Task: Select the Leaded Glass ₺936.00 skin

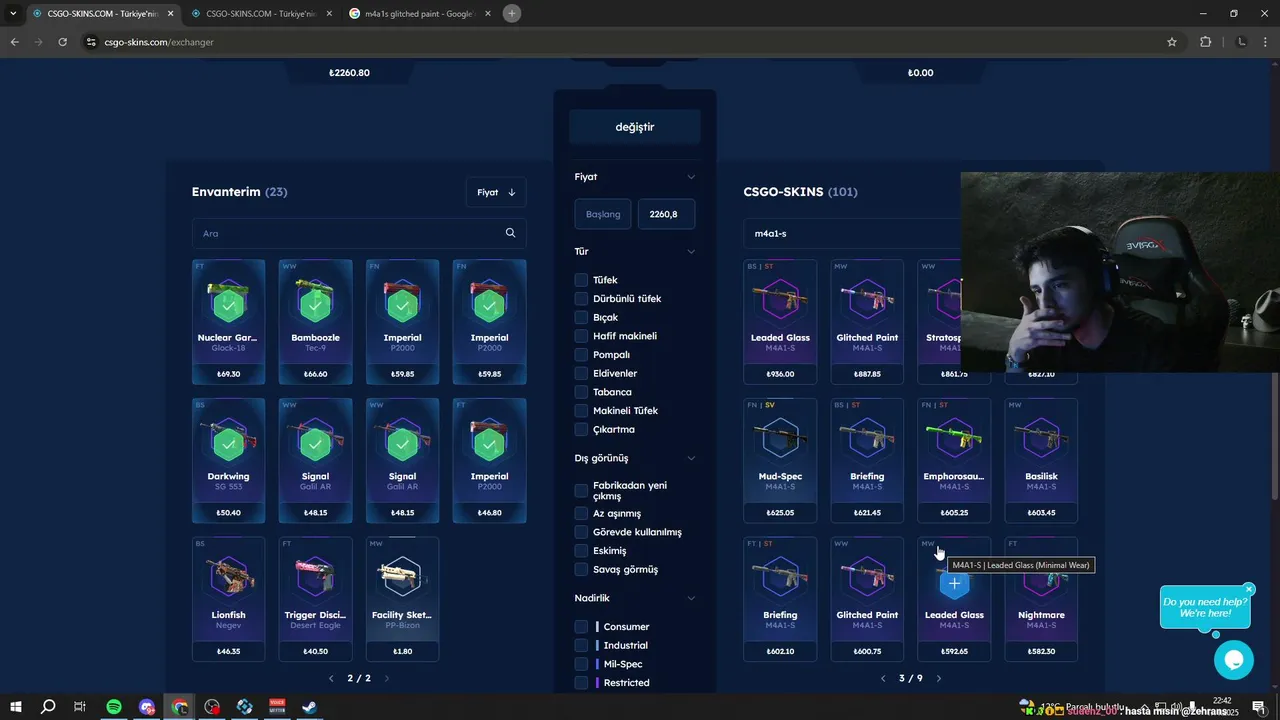Action: pyautogui.click(x=780, y=322)
